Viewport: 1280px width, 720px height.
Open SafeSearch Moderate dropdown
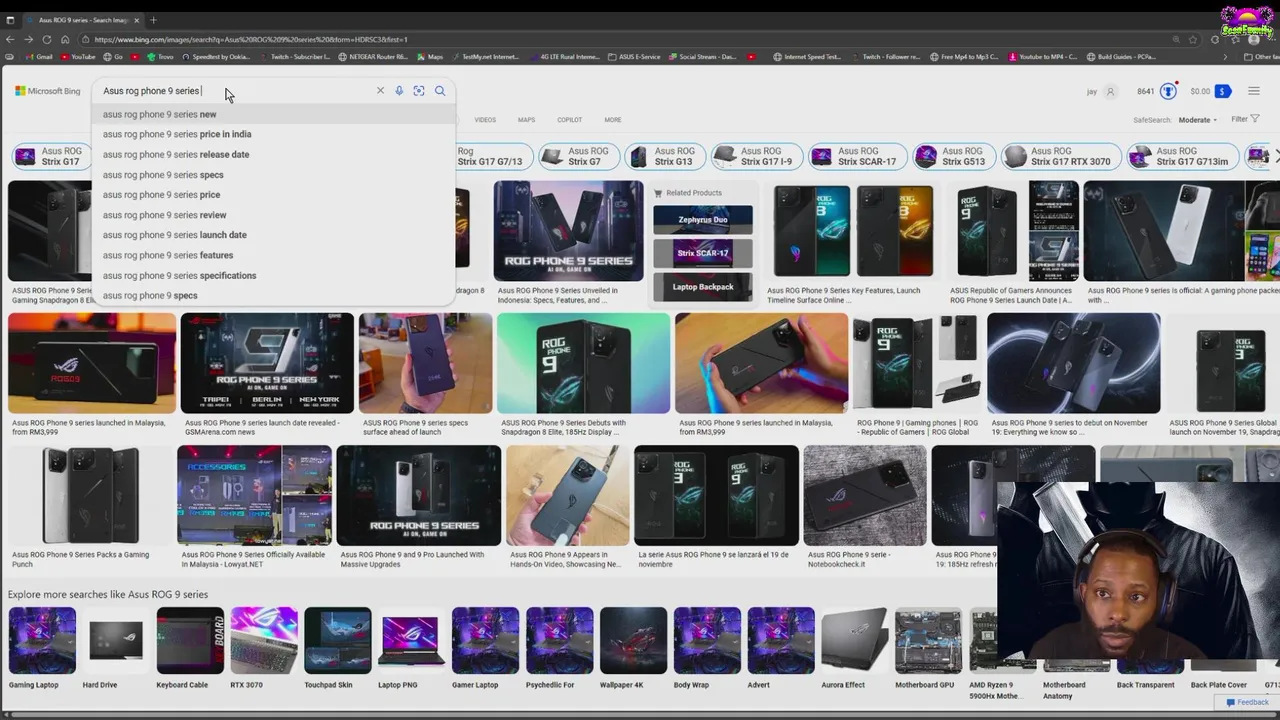[1197, 120]
